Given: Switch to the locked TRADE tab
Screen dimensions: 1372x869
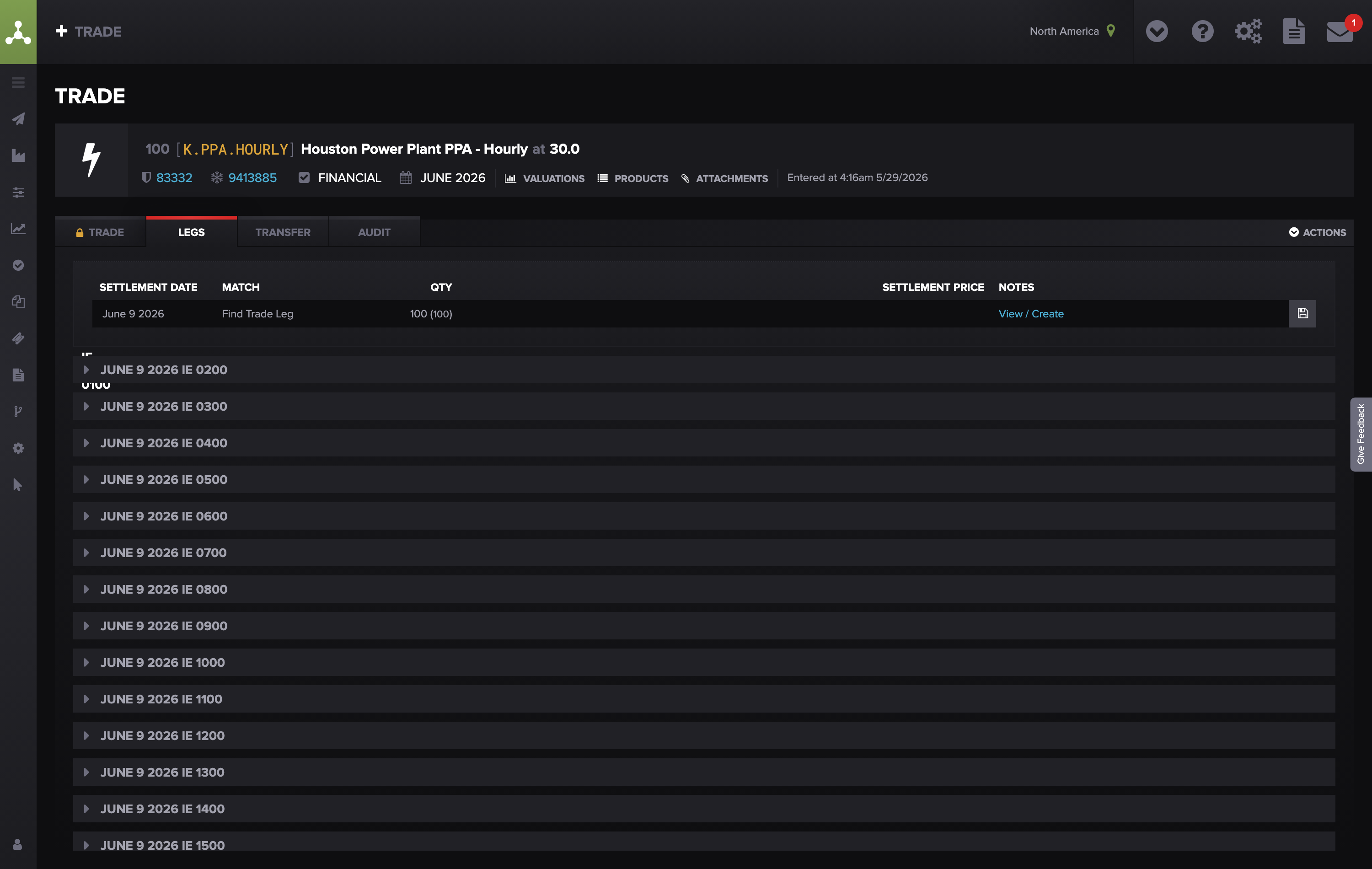Looking at the screenshot, I should [100, 232].
